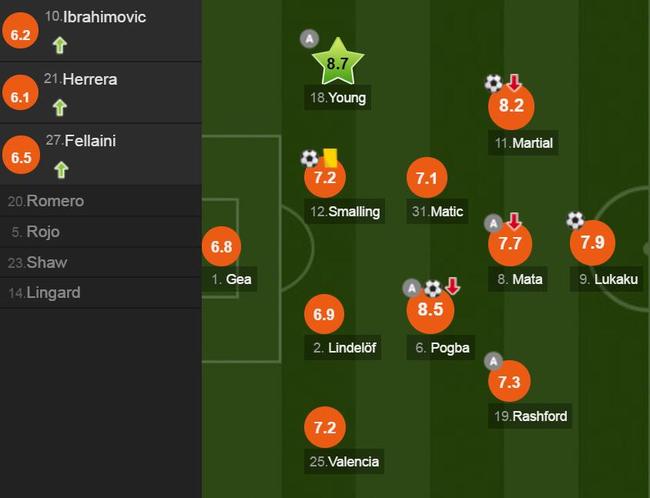Open the 25.Valencia player label
The width and height of the screenshot is (650, 498).
click(344, 462)
